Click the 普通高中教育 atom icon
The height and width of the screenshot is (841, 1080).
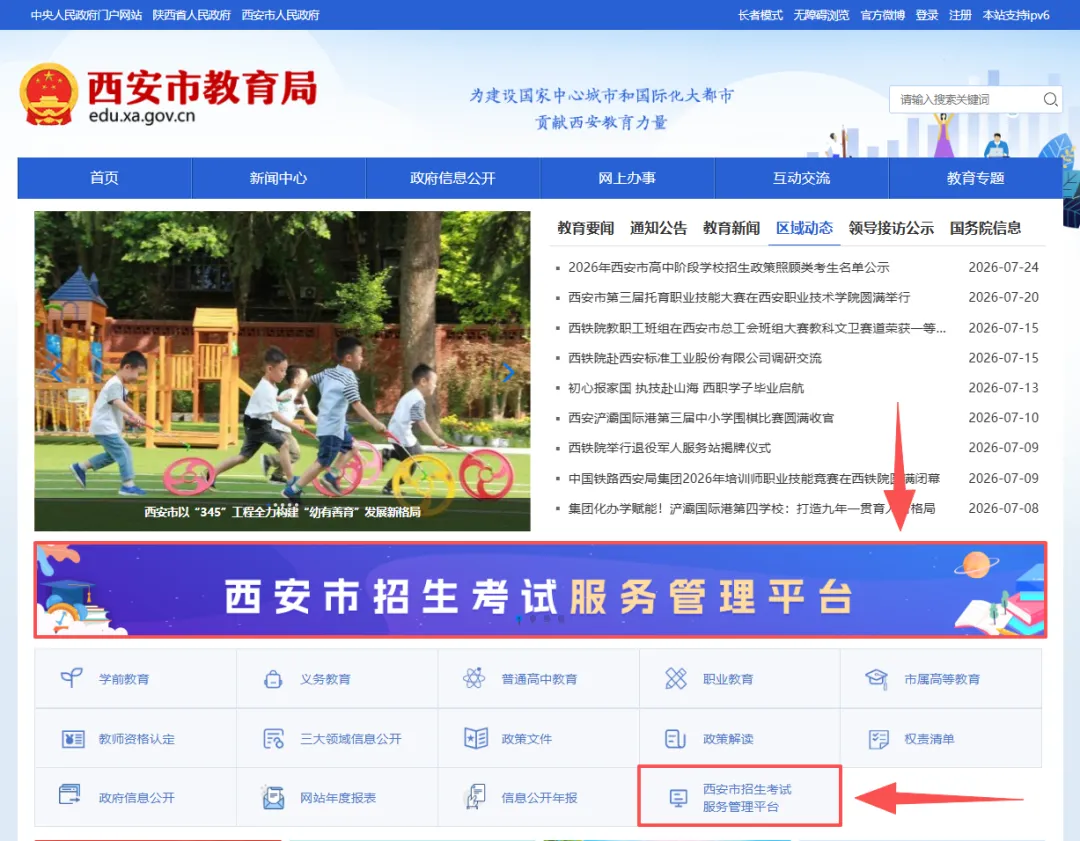coord(474,678)
